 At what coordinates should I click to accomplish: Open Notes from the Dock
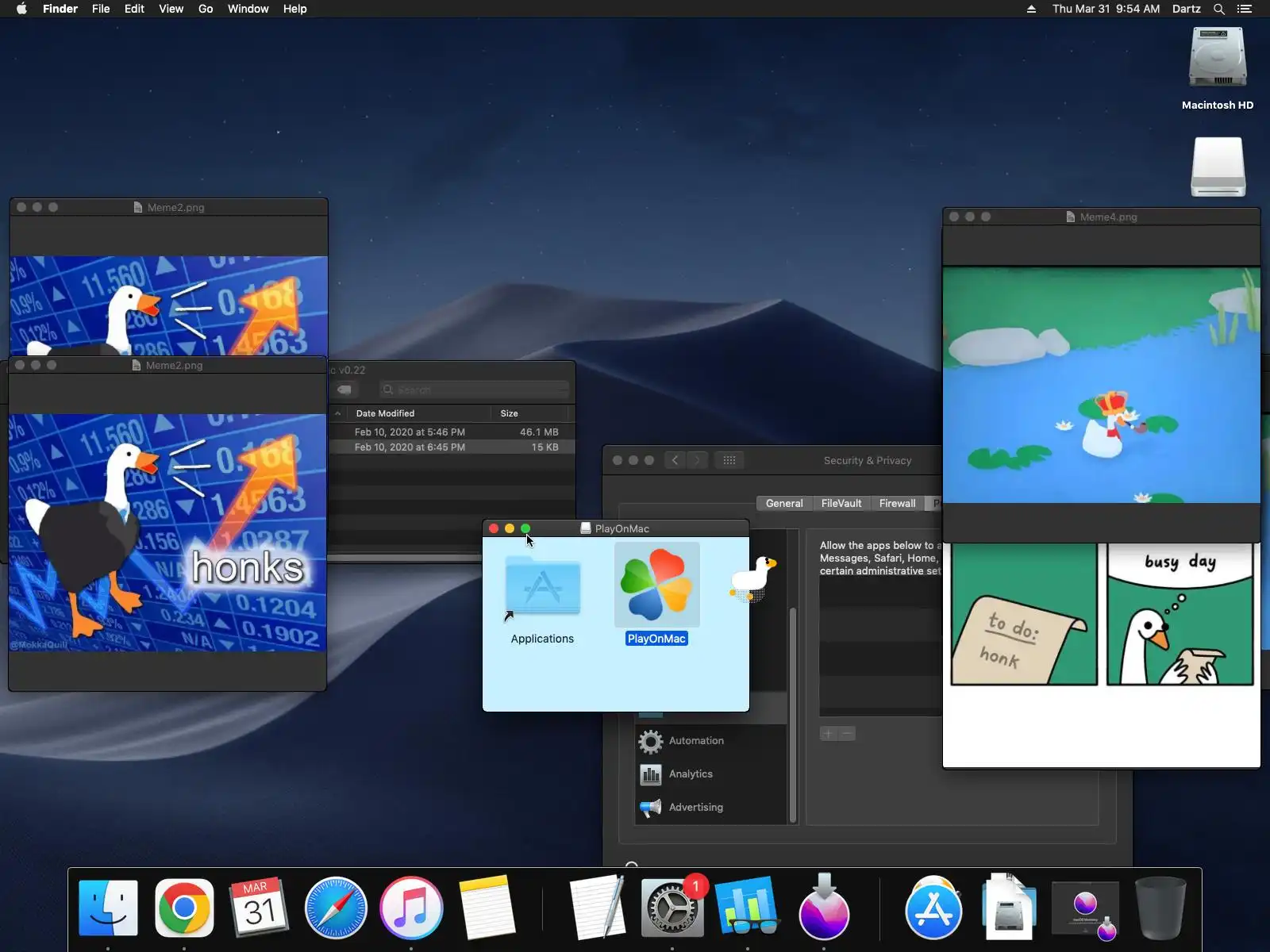click(x=487, y=908)
